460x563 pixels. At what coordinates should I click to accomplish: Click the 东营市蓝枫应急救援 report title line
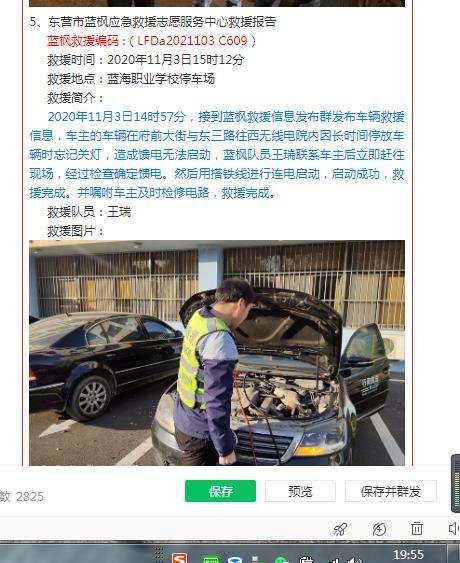153,22
